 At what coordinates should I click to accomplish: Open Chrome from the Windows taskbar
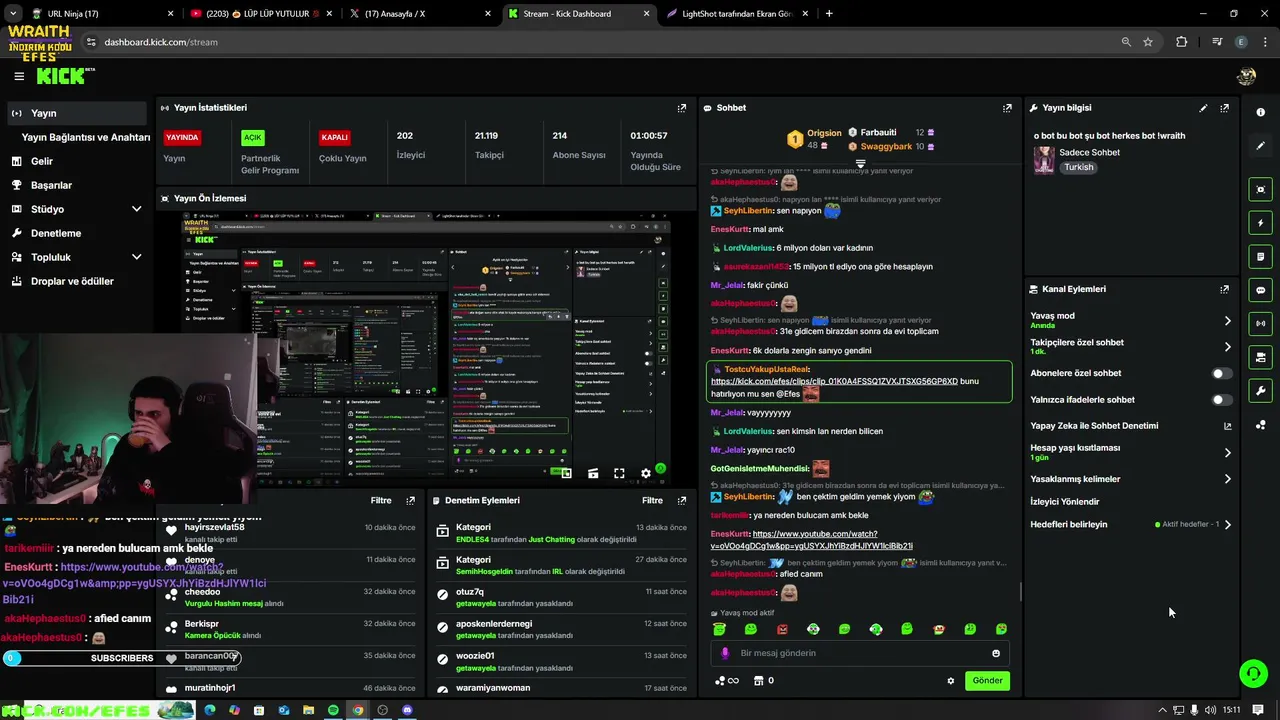pos(358,710)
